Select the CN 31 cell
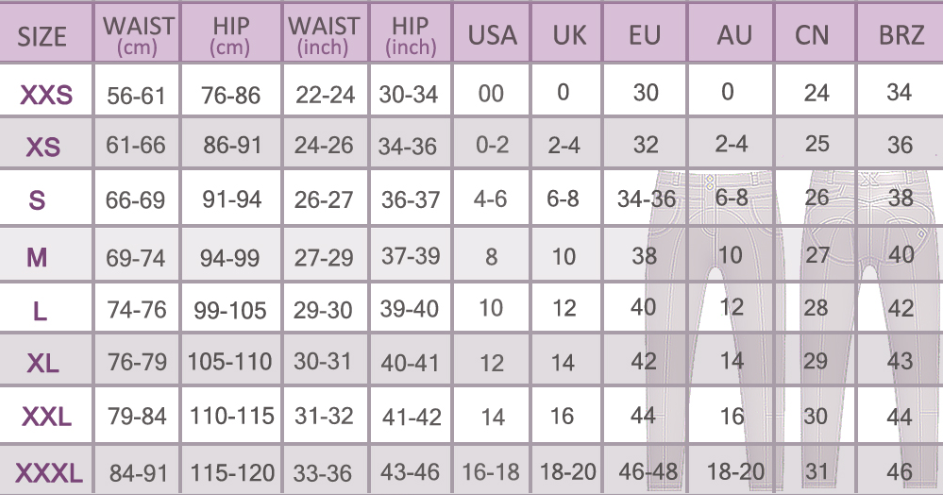Screen dimensions: 946x495 coord(817,471)
